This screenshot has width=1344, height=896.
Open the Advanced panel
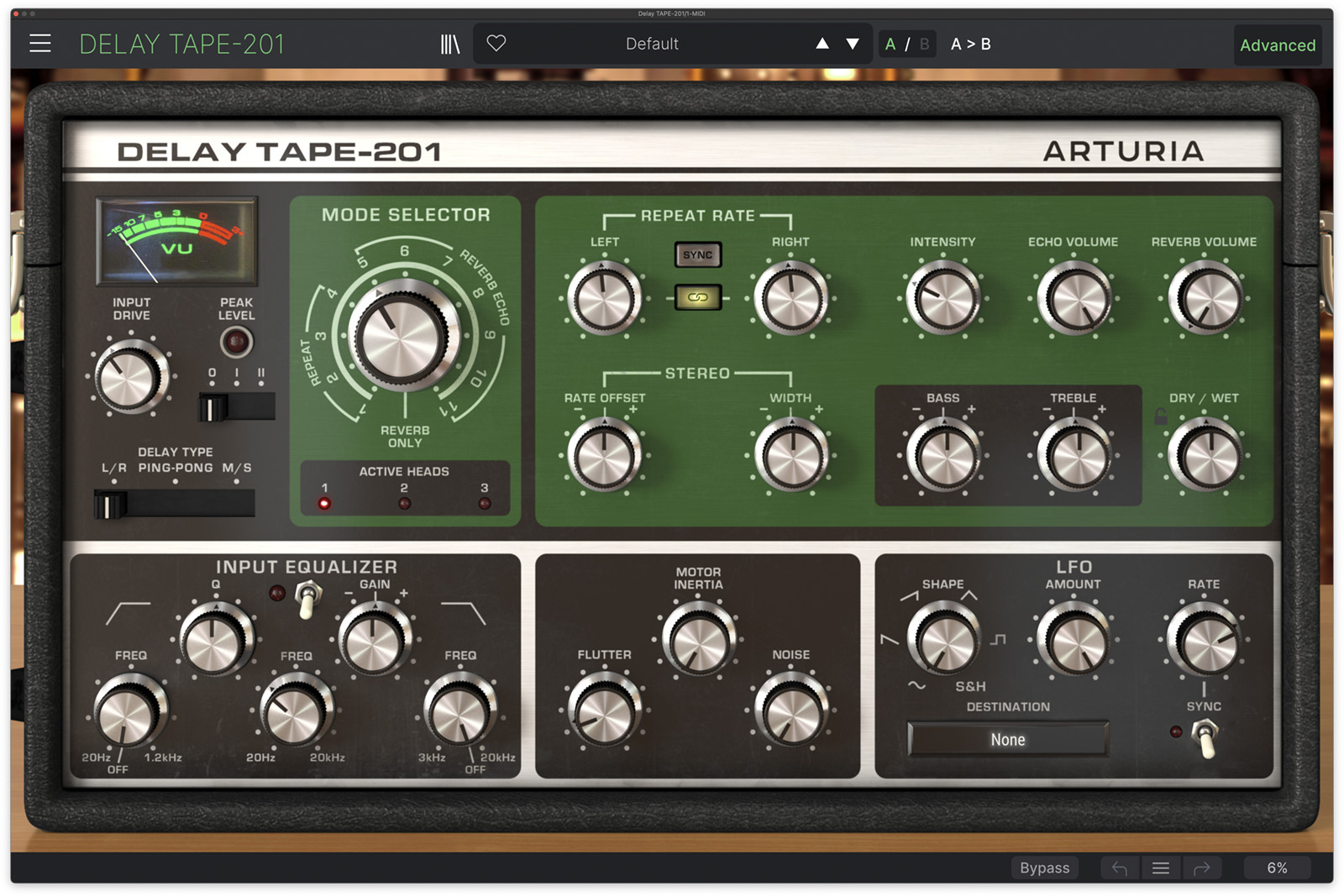(1277, 45)
